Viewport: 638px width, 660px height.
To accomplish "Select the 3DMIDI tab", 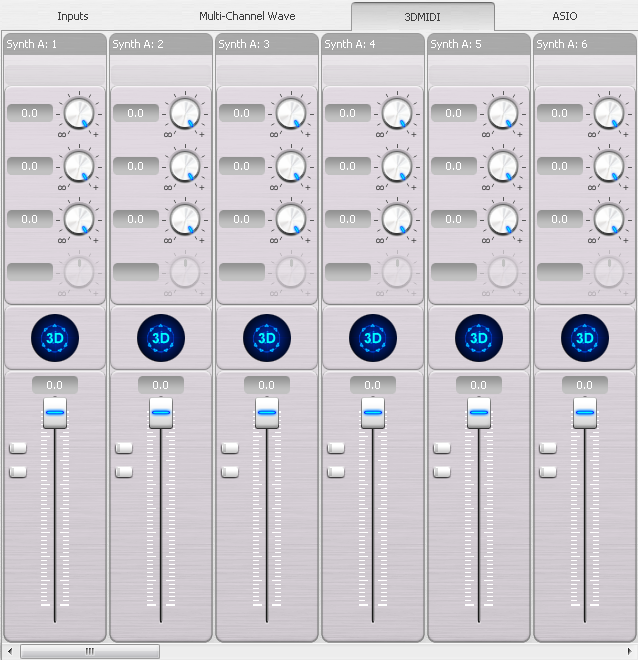I will [423, 17].
